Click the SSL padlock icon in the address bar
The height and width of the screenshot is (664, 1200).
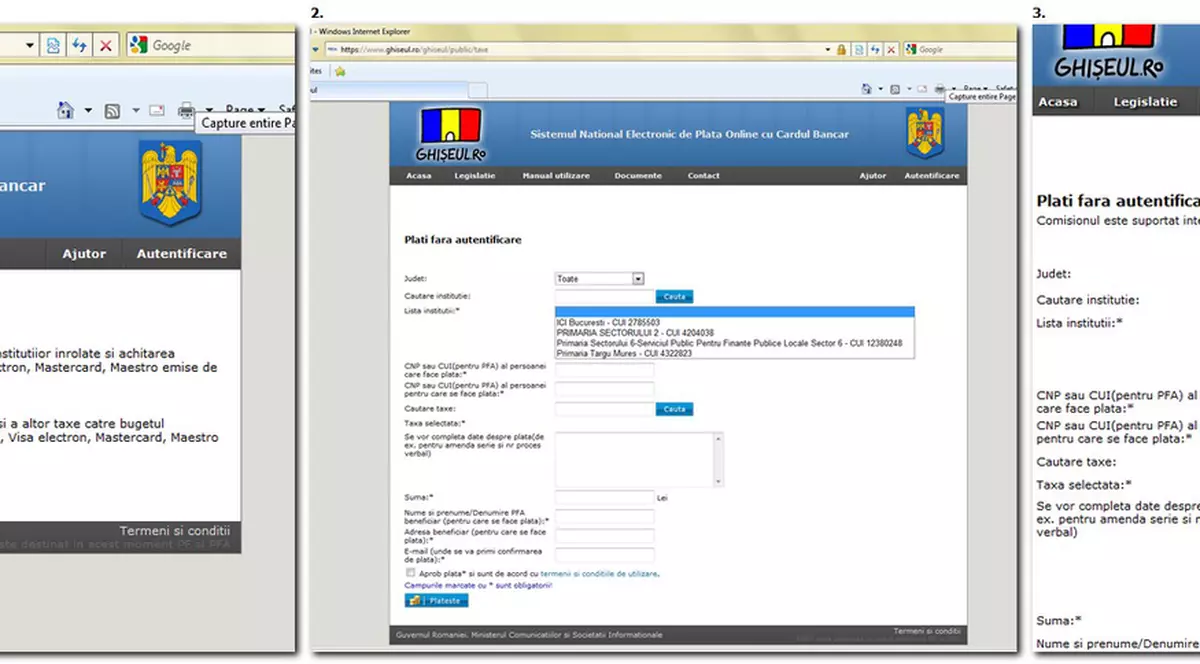pos(841,49)
